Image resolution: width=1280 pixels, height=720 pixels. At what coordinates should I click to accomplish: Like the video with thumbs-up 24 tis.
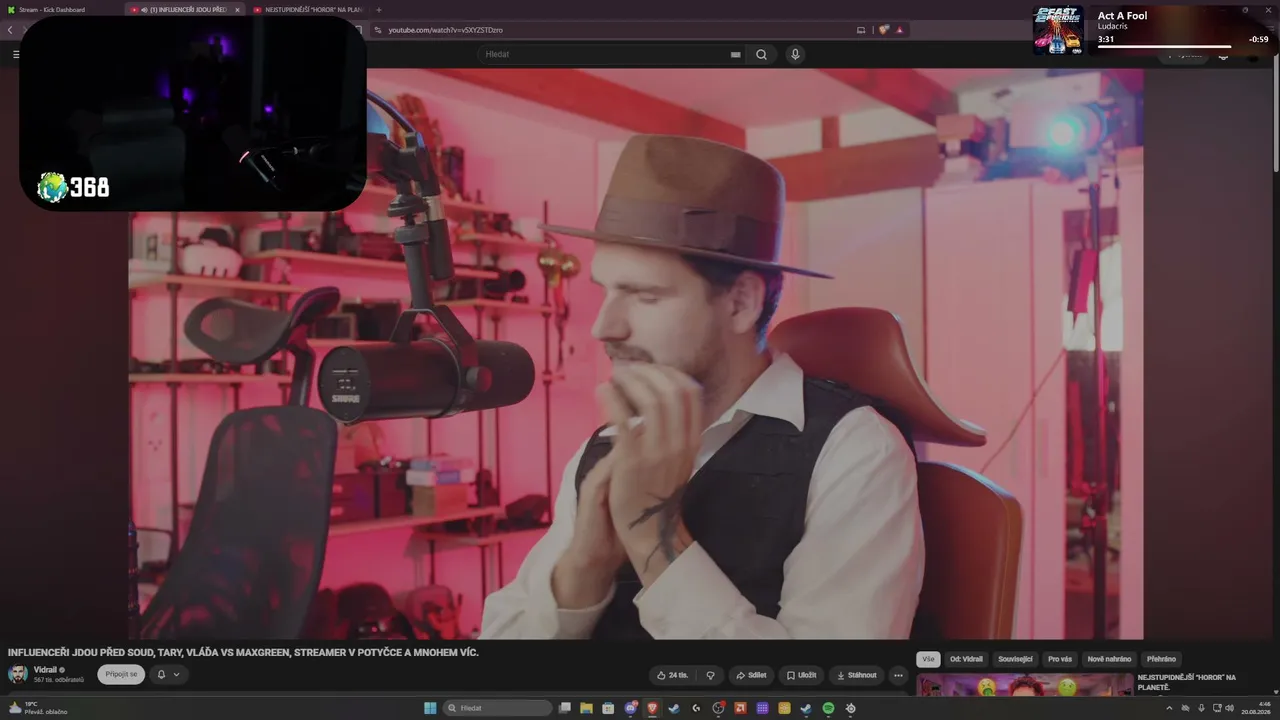pyautogui.click(x=672, y=675)
